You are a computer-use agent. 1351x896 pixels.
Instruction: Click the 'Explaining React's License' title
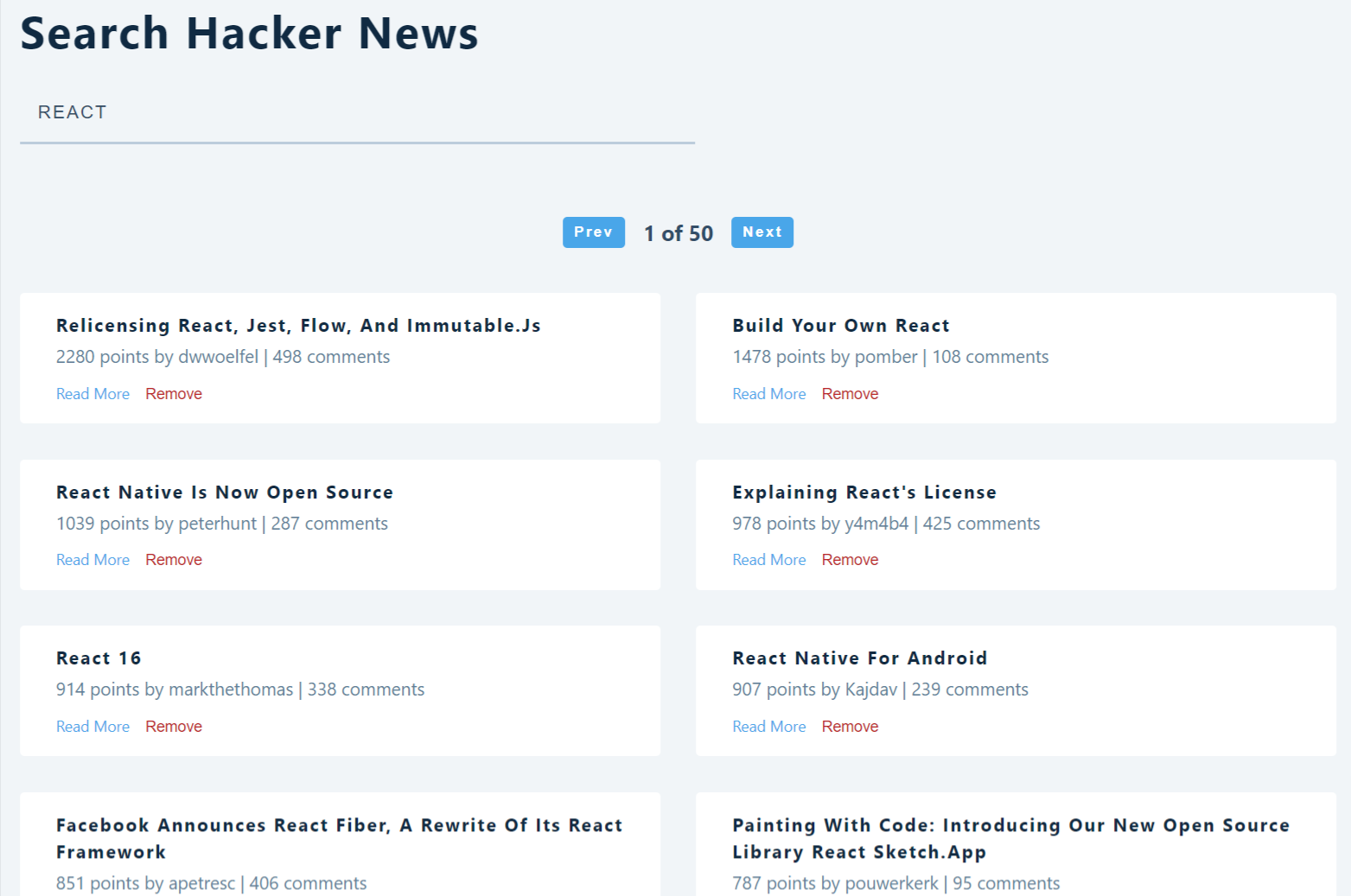pos(864,492)
